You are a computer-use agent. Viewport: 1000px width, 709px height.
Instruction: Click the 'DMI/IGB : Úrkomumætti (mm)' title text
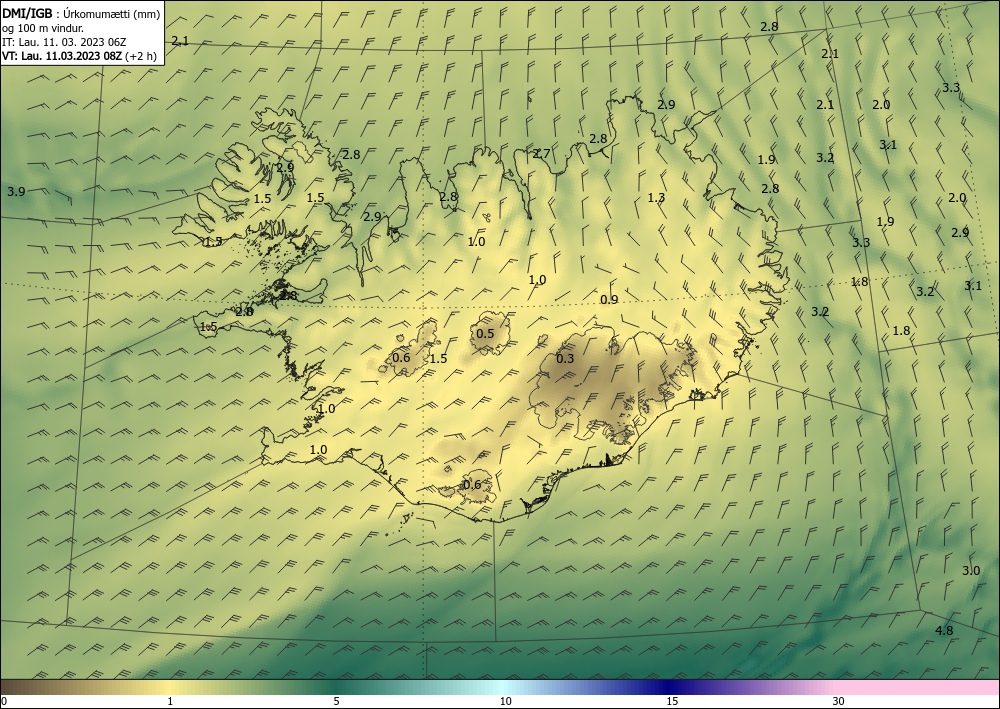(x=81, y=13)
